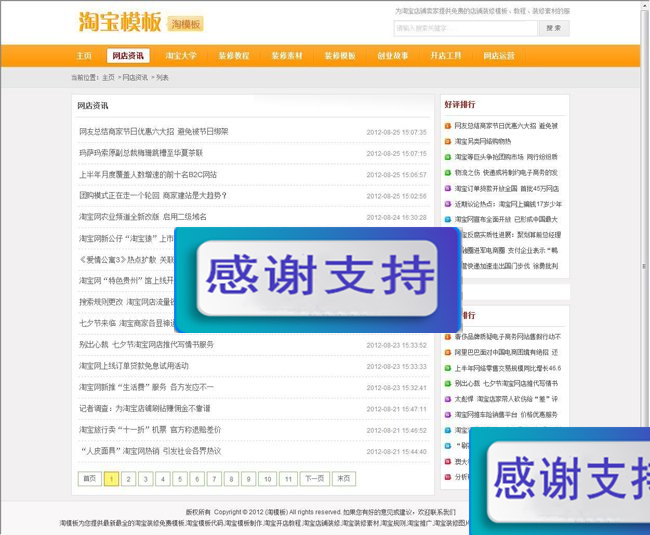Viewport: 650px width, 535px height.
Task: Go to page 4 in pagination
Action: 163,479
